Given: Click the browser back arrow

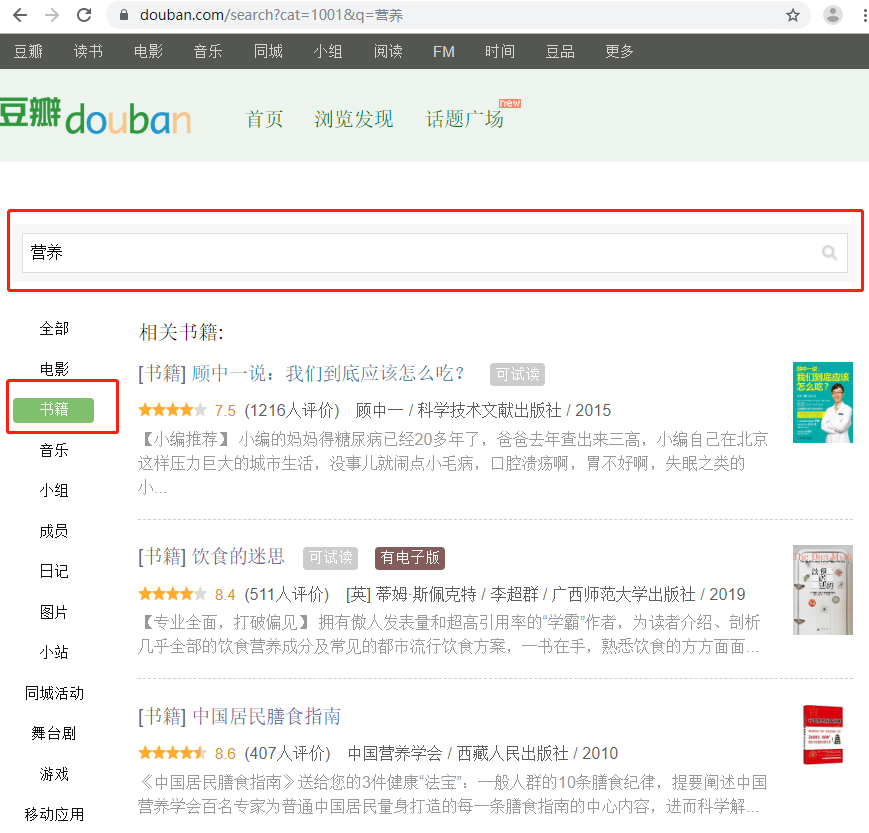Looking at the screenshot, I should coord(20,15).
